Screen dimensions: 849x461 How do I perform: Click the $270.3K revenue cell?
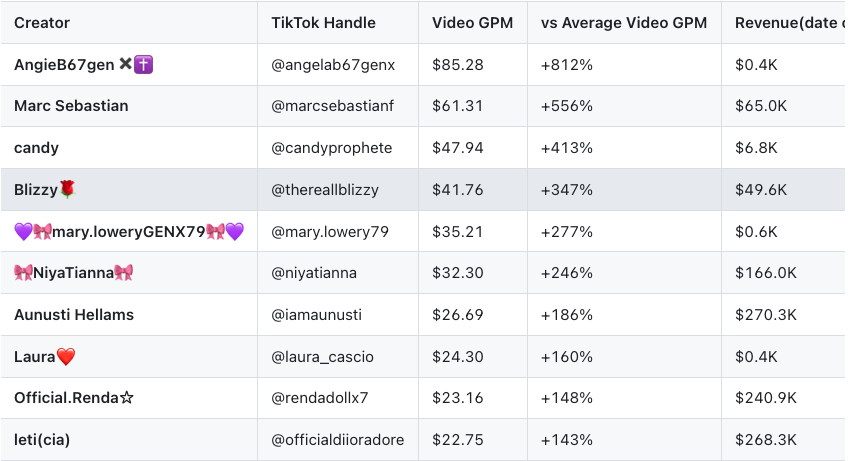765,315
